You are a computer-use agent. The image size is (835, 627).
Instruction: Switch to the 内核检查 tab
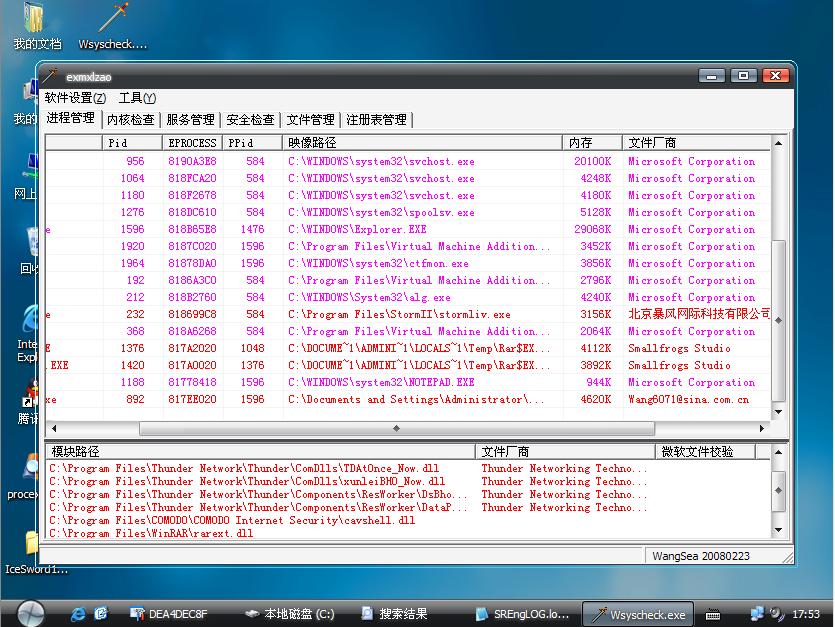click(131, 120)
